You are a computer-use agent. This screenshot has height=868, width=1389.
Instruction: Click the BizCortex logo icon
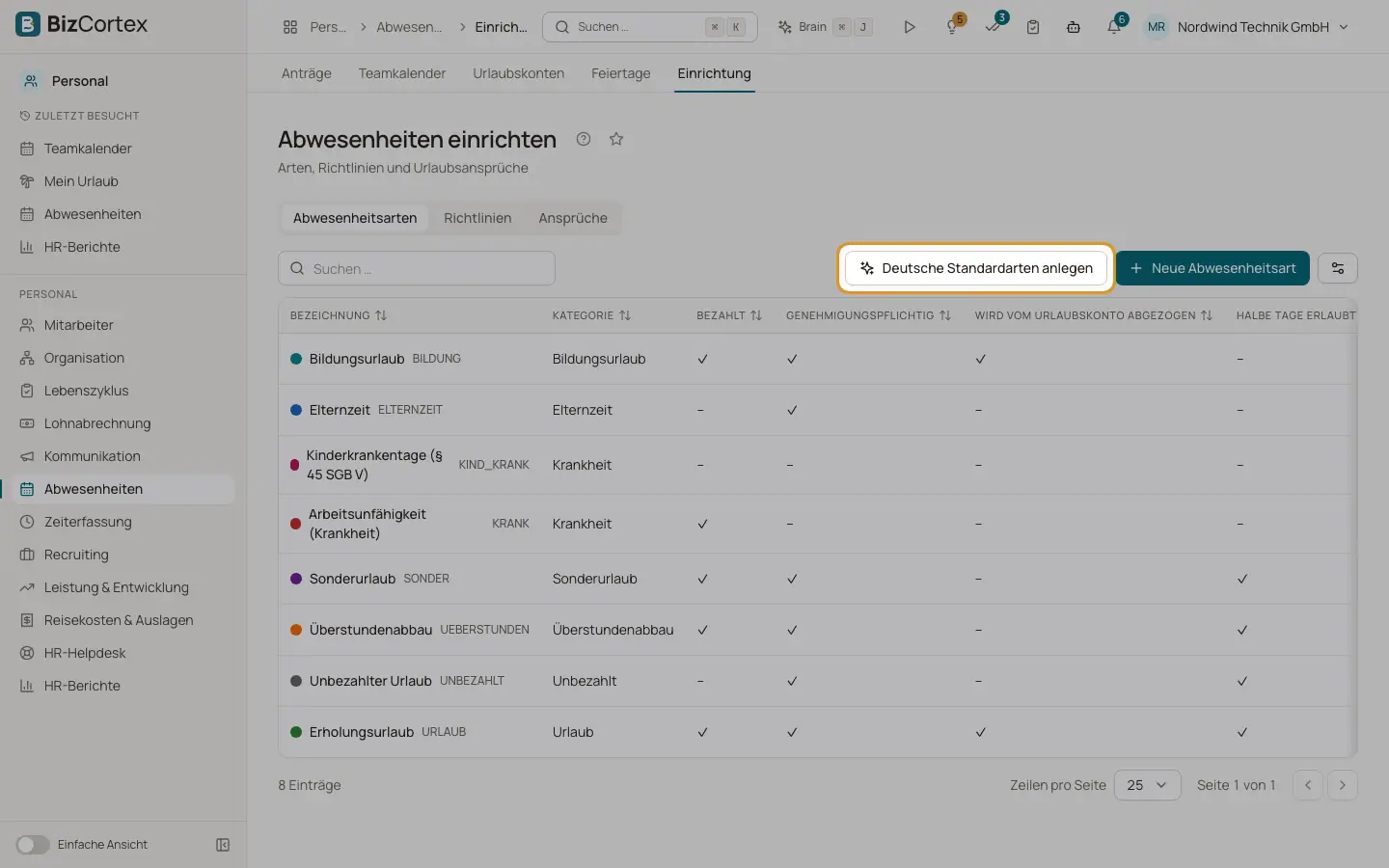tap(28, 24)
